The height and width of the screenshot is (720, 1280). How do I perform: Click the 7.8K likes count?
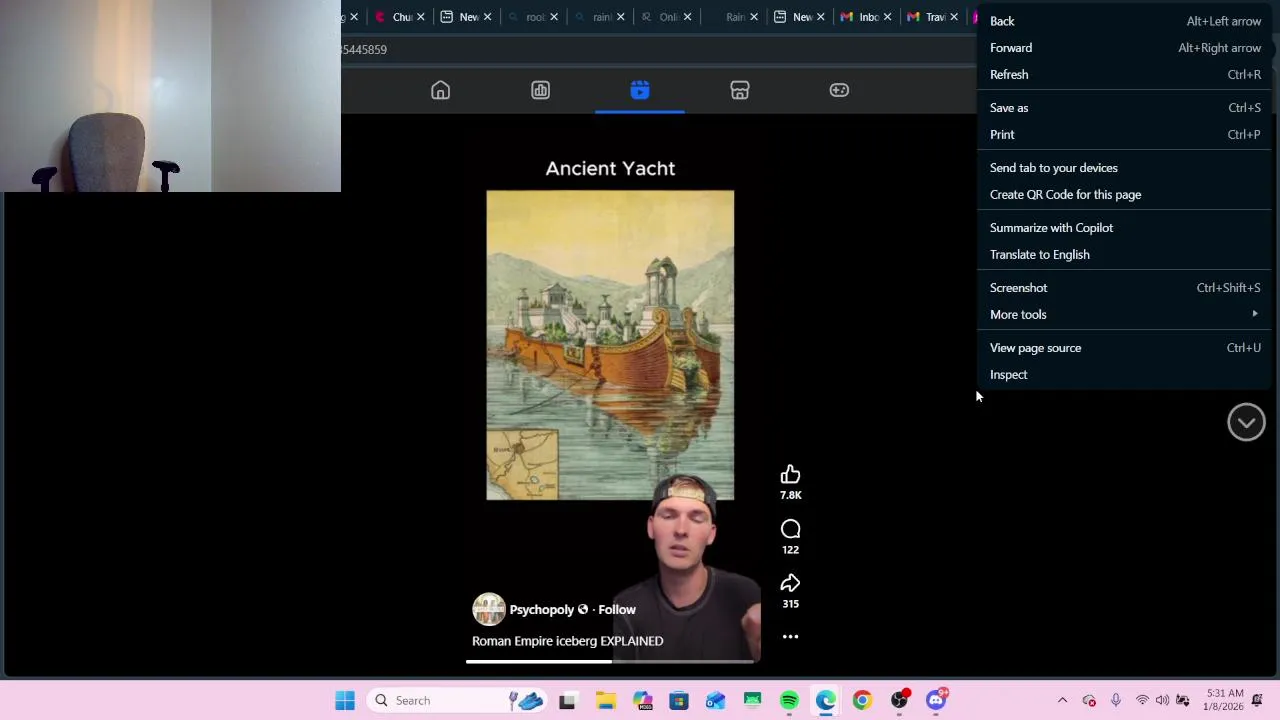click(x=790, y=495)
